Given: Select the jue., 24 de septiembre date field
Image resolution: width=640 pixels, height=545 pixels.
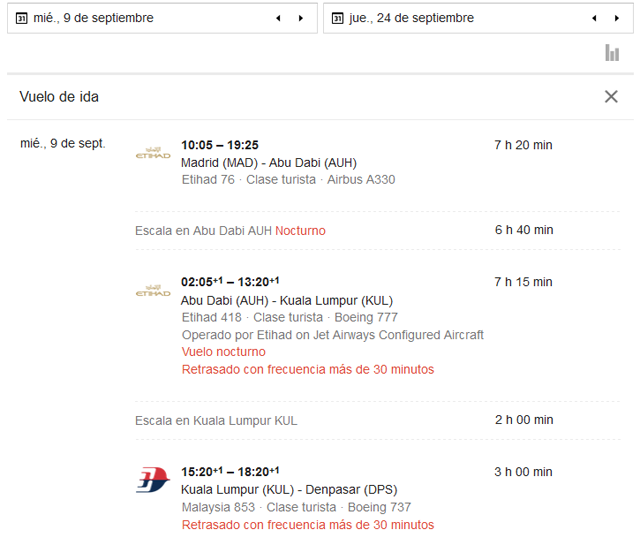Looking at the screenshot, I should tap(412, 18).
